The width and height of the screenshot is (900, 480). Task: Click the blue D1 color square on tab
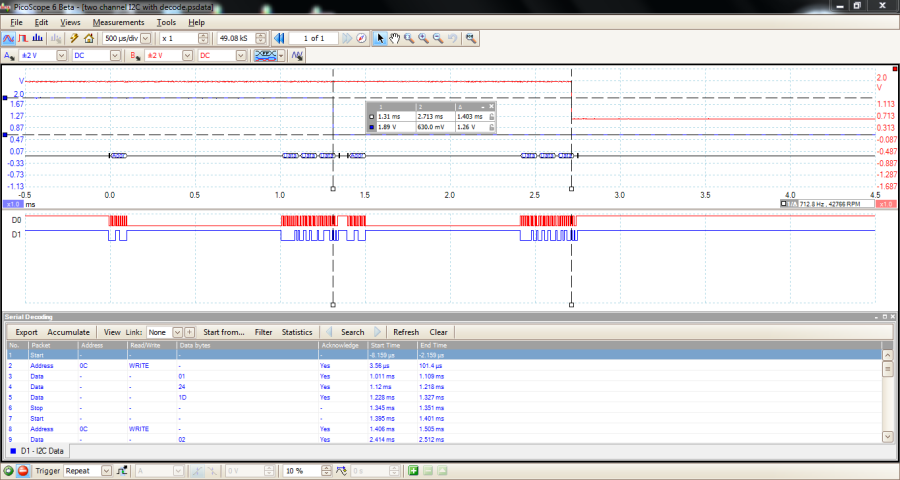tap(12, 452)
